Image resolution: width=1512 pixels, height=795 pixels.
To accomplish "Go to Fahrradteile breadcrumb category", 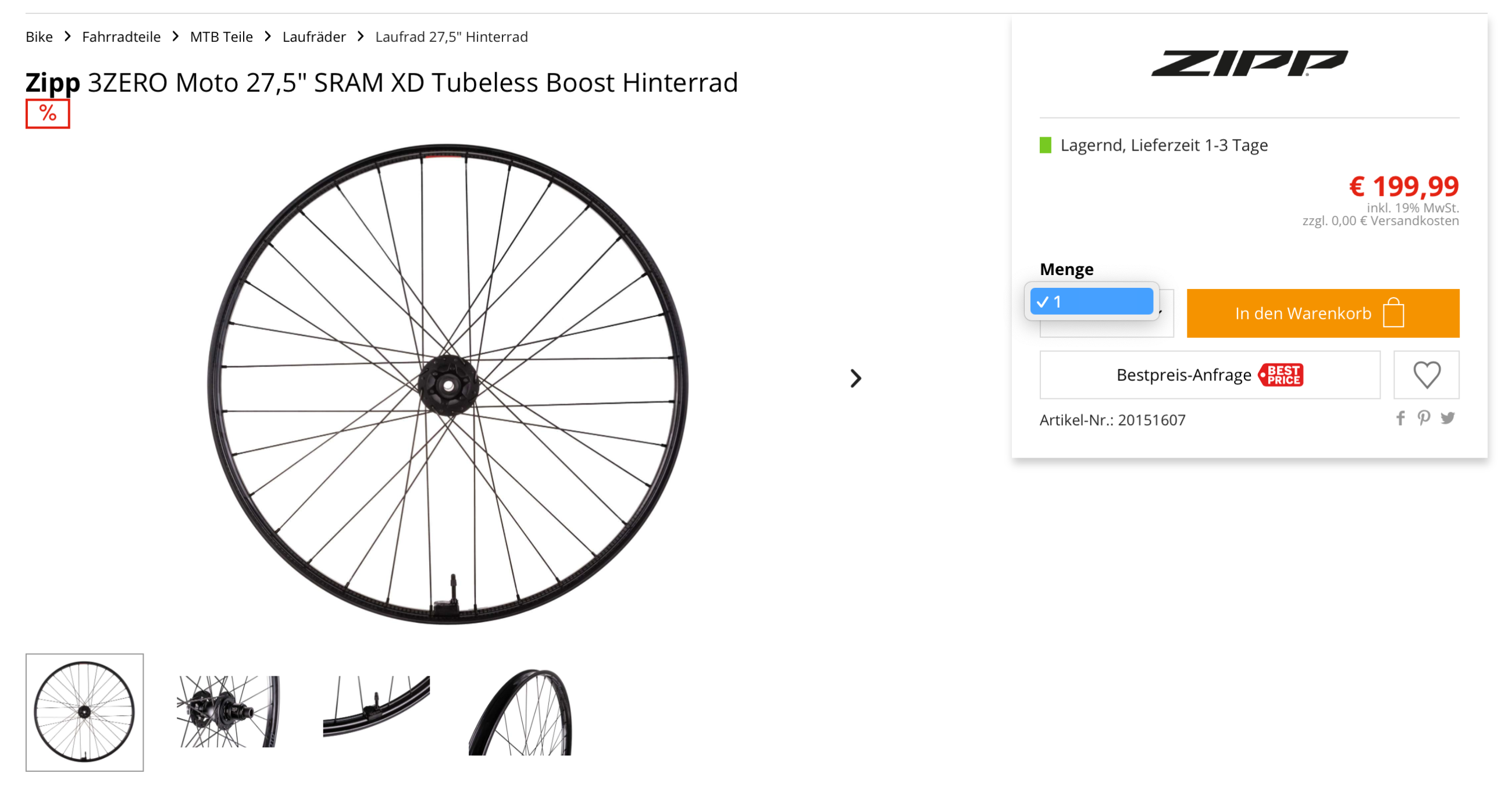I will coord(121,37).
